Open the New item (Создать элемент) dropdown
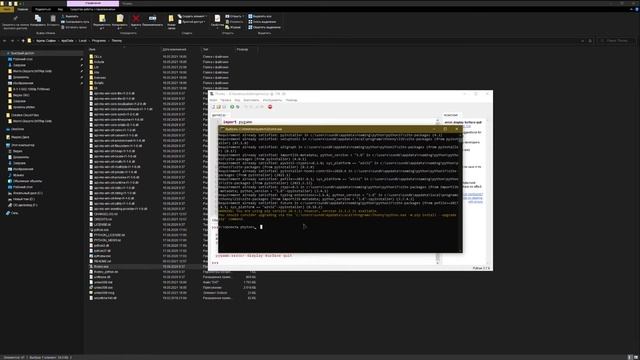Viewport: 640px width, 360px height. pos(192,16)
